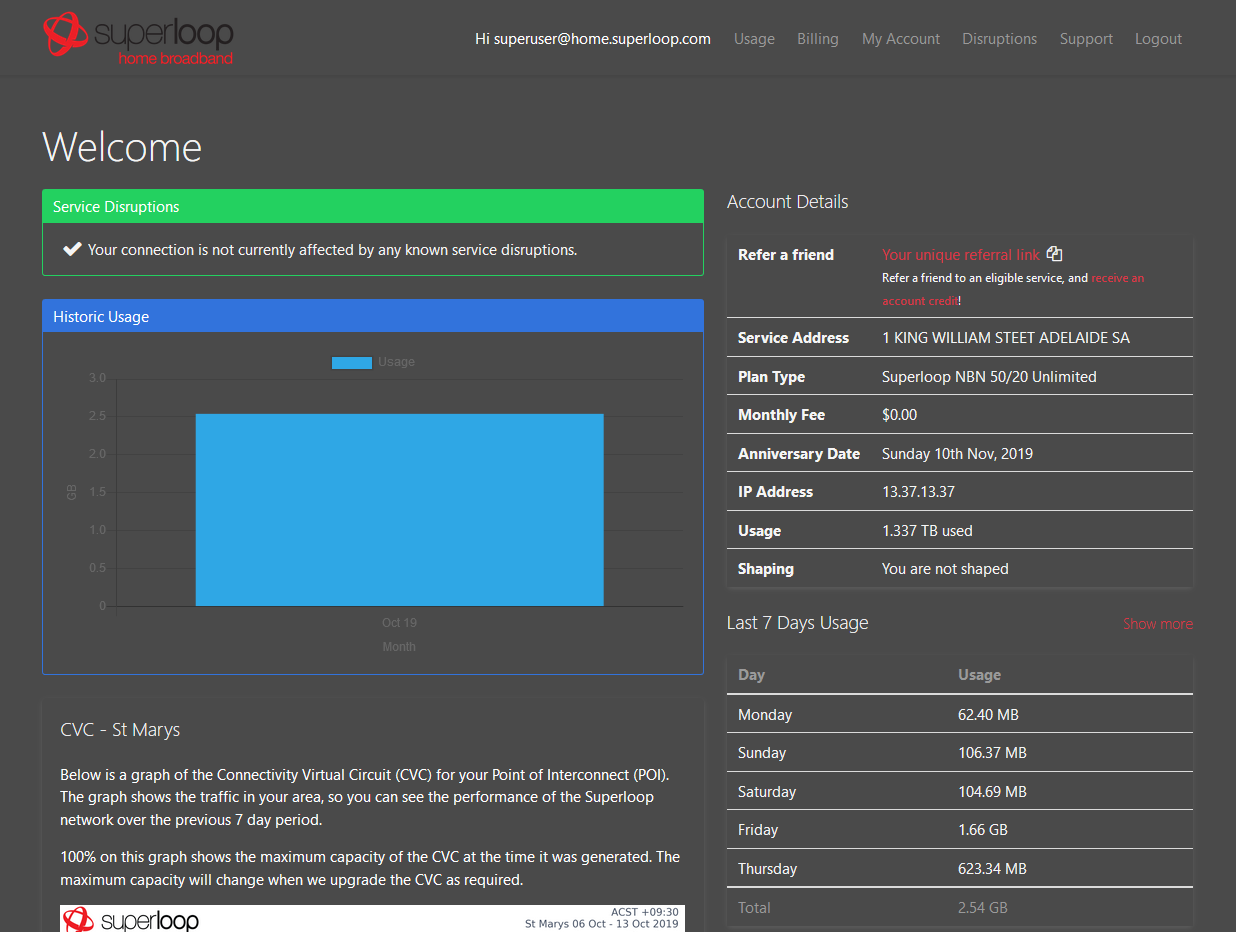Click the Superloop home broadband logo
The height and width of the screenshot is (932, 1236).
click(x=138, y=38)
